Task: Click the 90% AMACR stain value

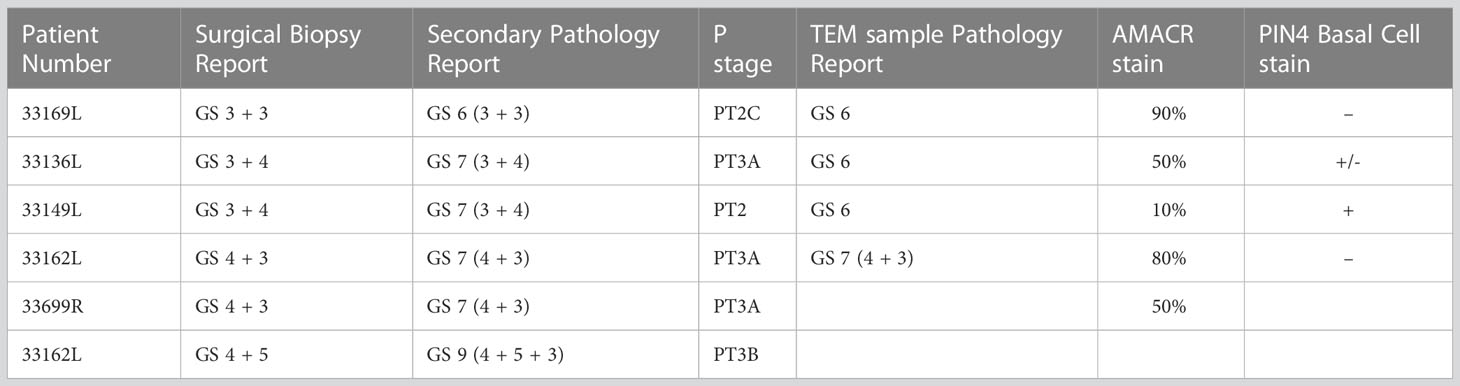Action: pyautogui.click(x=1168, y=115)
